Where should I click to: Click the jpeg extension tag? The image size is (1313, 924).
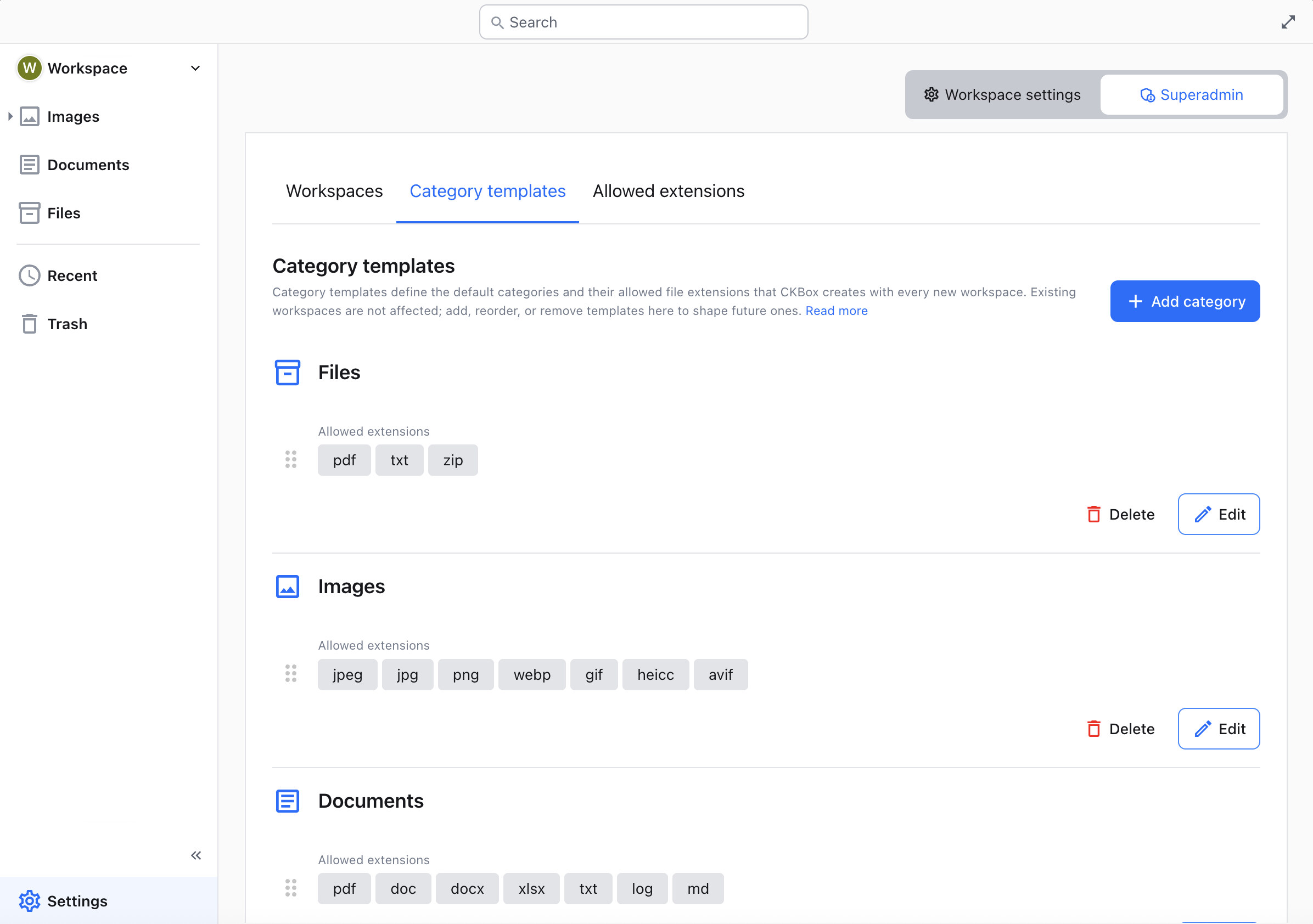click(x=347, y=675)
